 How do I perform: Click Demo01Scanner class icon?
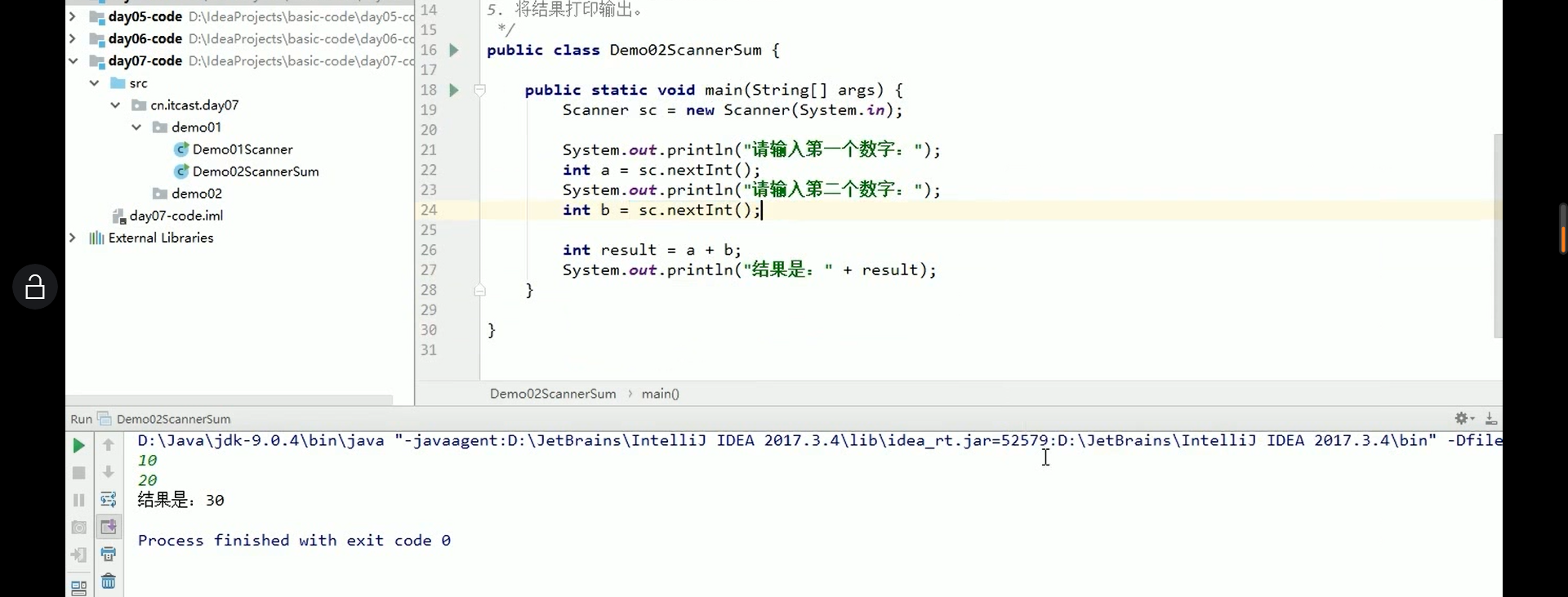[181, 149]
